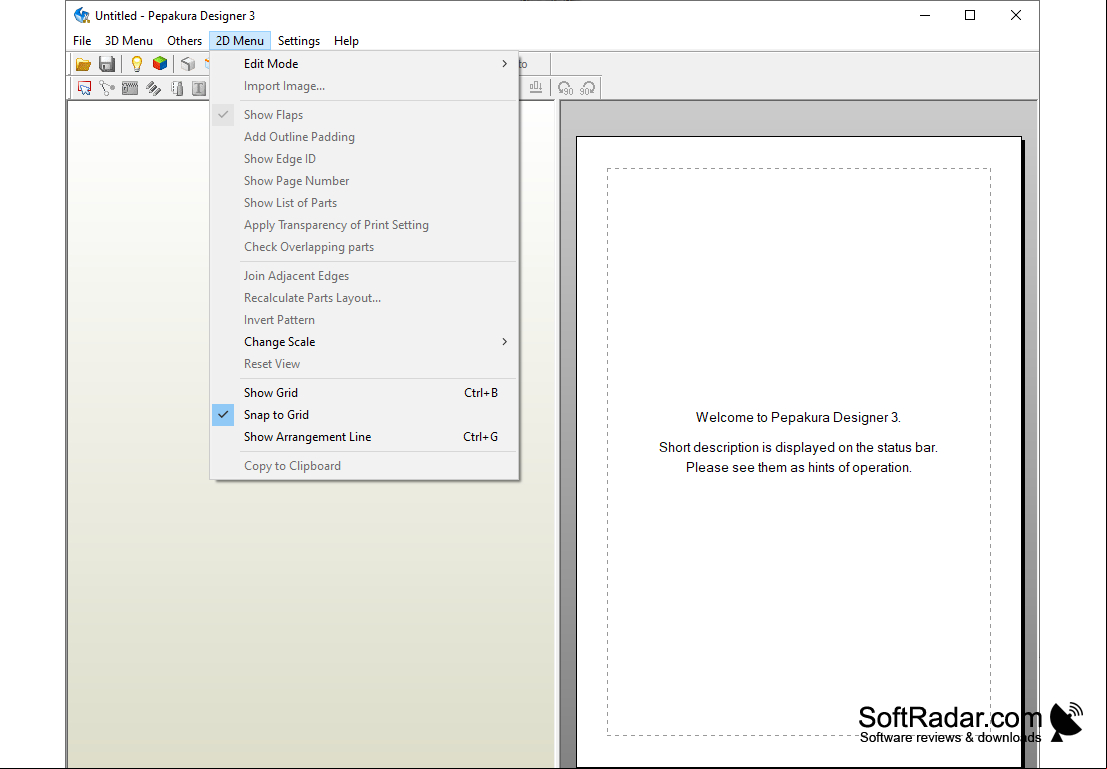Enable Show Grid in the menu

coord(364,393)
